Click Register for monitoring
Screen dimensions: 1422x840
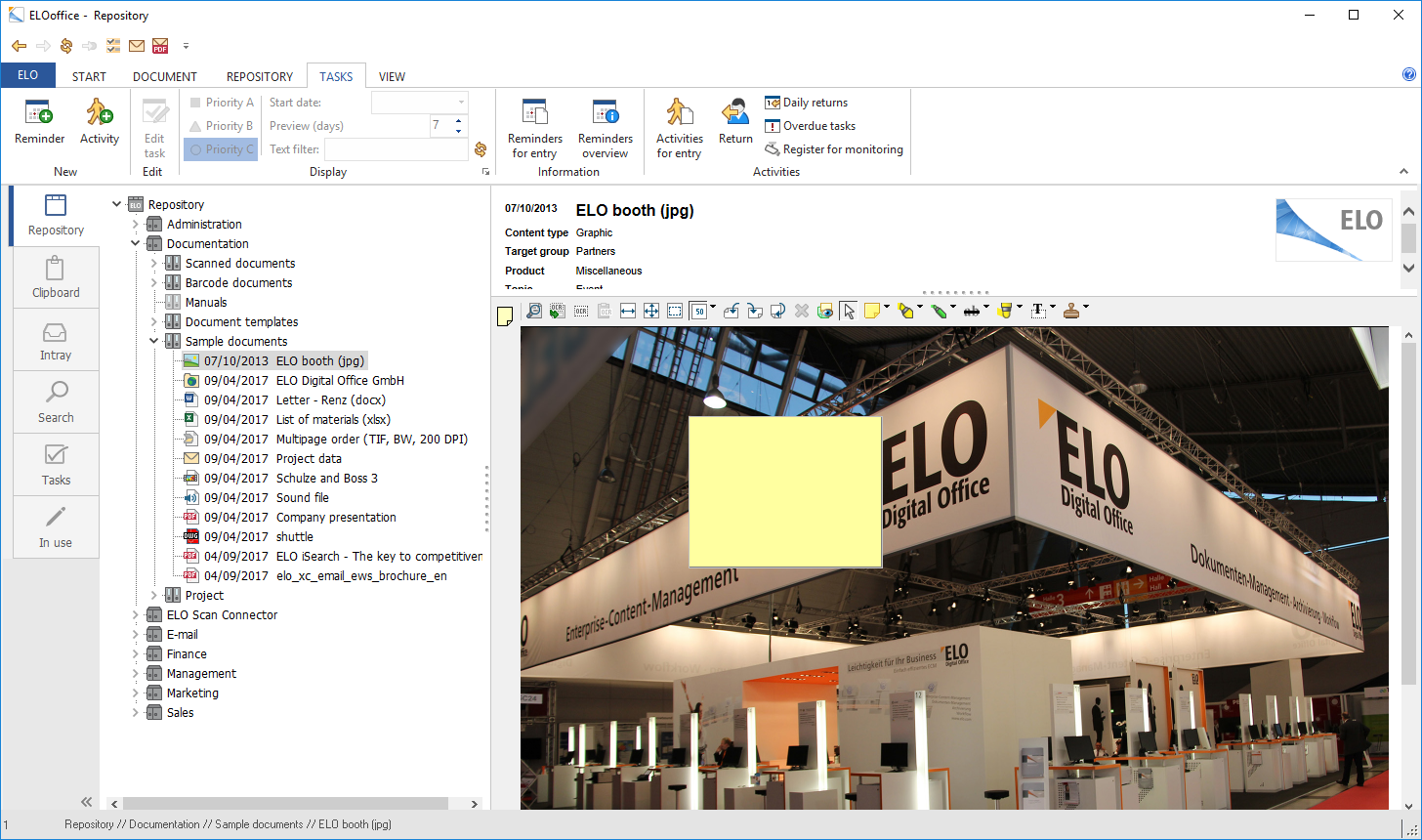pos(834,149)
